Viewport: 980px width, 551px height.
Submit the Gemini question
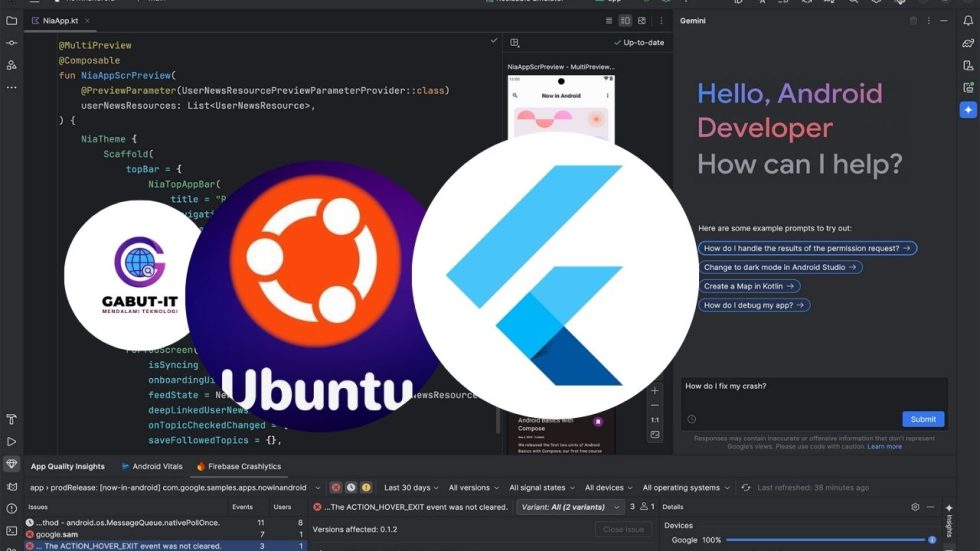(922, 419)
